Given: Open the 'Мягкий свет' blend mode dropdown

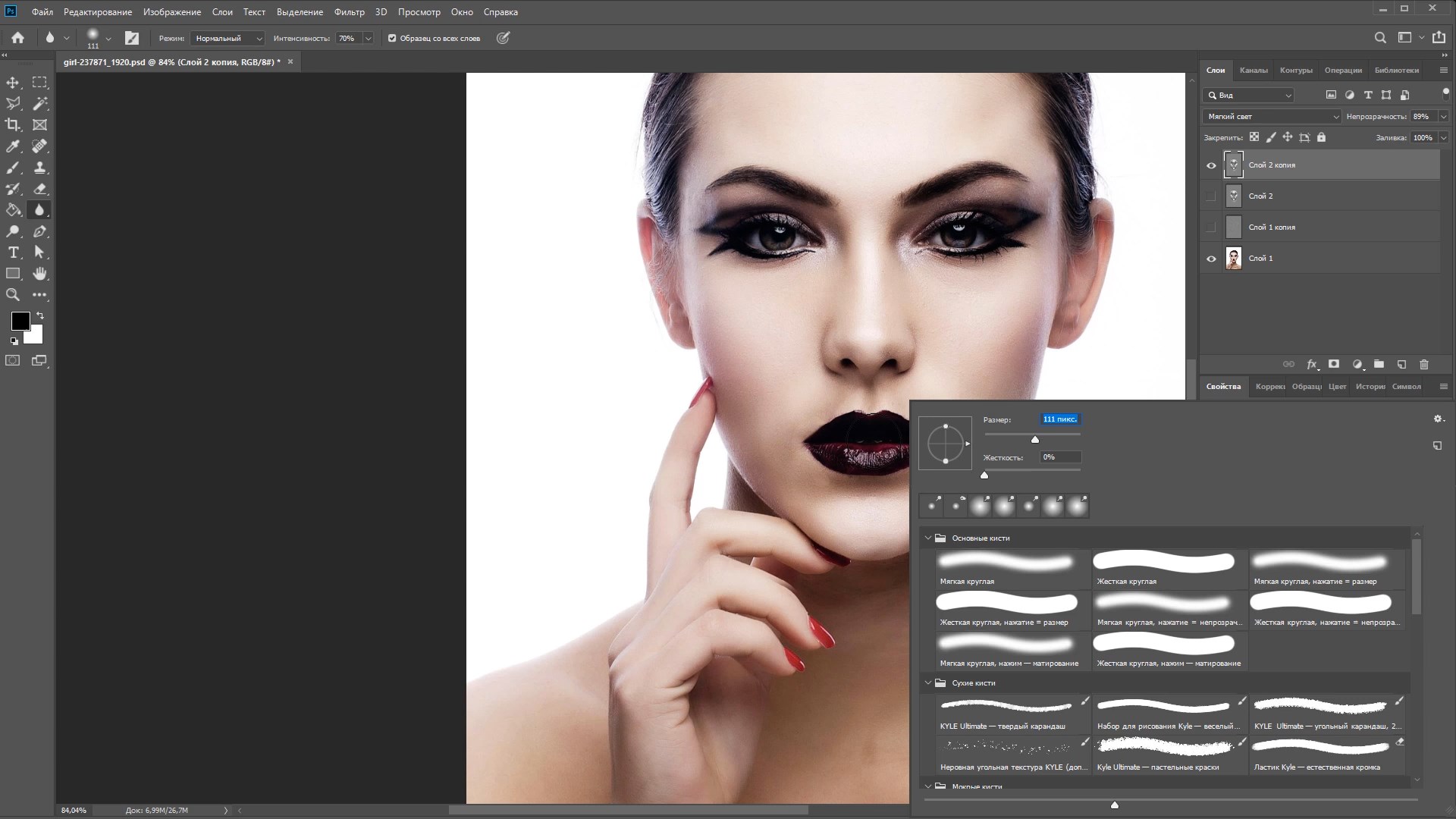Looking at the screenshot, I should 1272,117.
